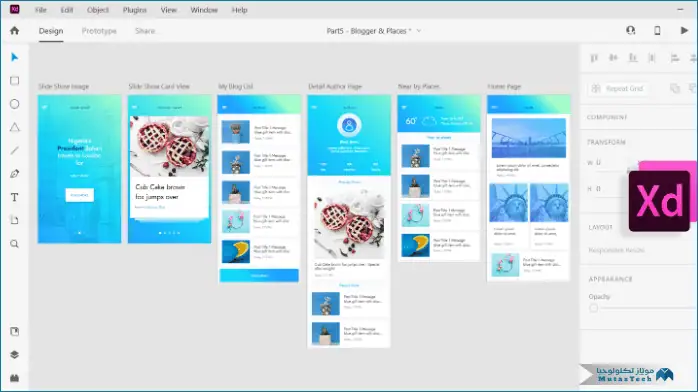The image size is (698, 392).
Task: Open the invite to document icon
Action: click(x=630, y=30)
